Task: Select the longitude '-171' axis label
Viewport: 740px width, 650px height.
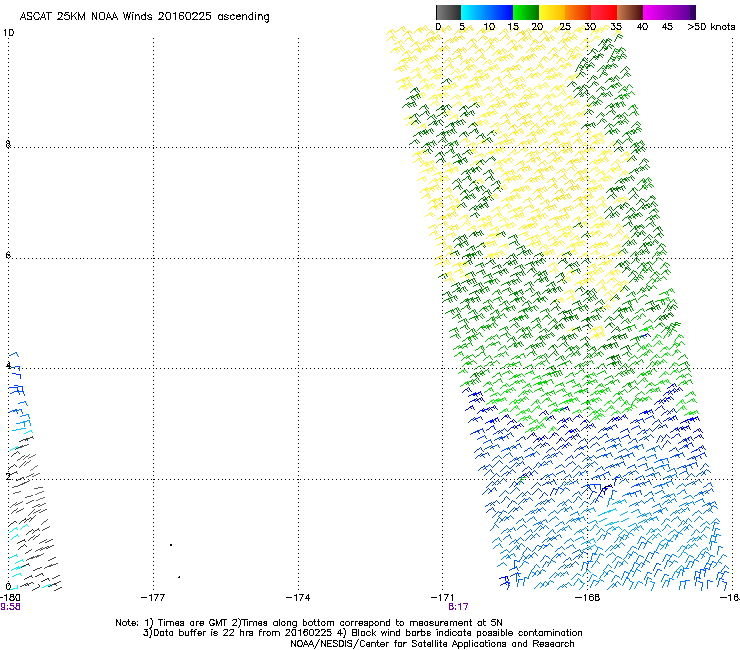Action: click(x=442, y=598)
